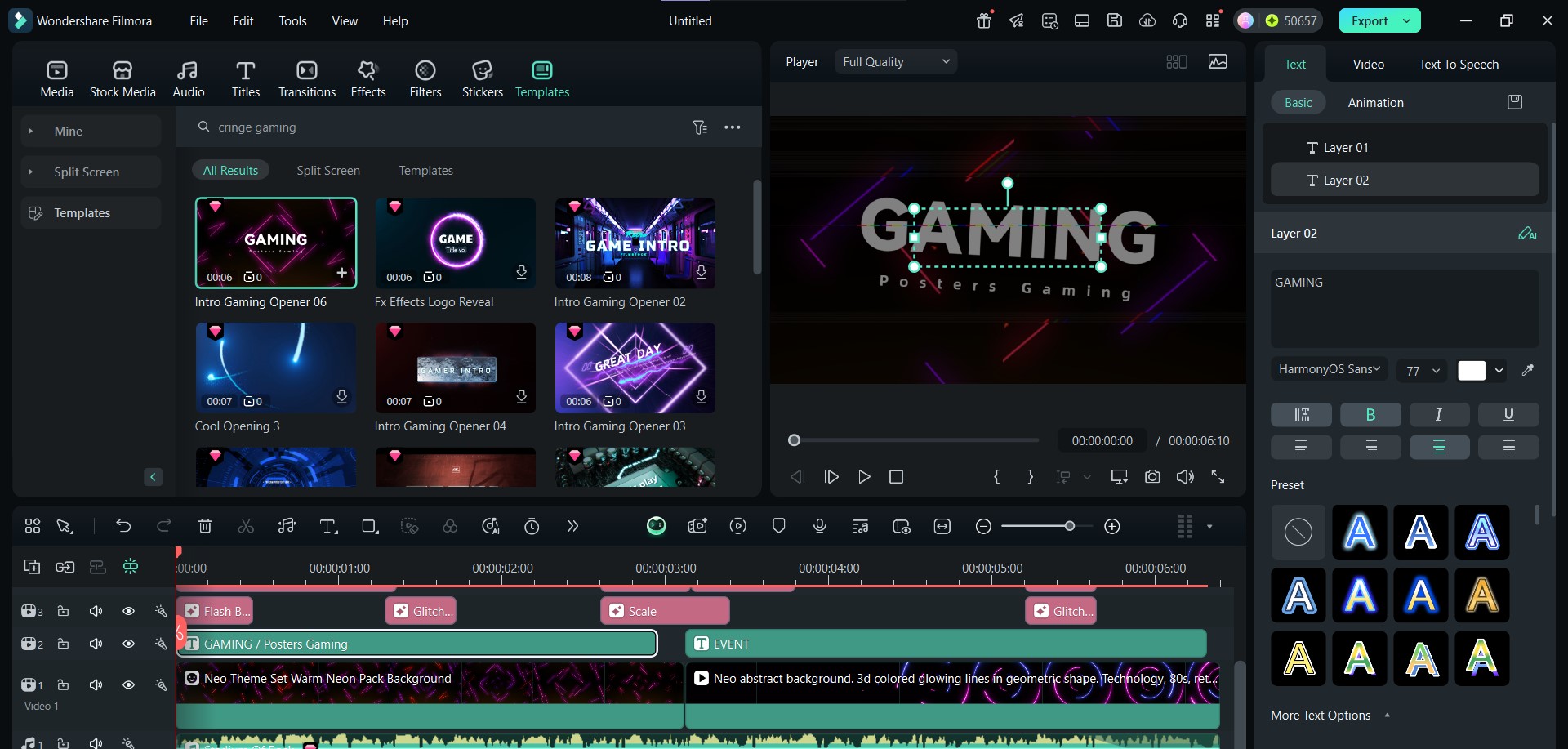Screen dimensions: 1568x749
Task: Click the timeline zoom slider handle
Action: (1069, 526)
